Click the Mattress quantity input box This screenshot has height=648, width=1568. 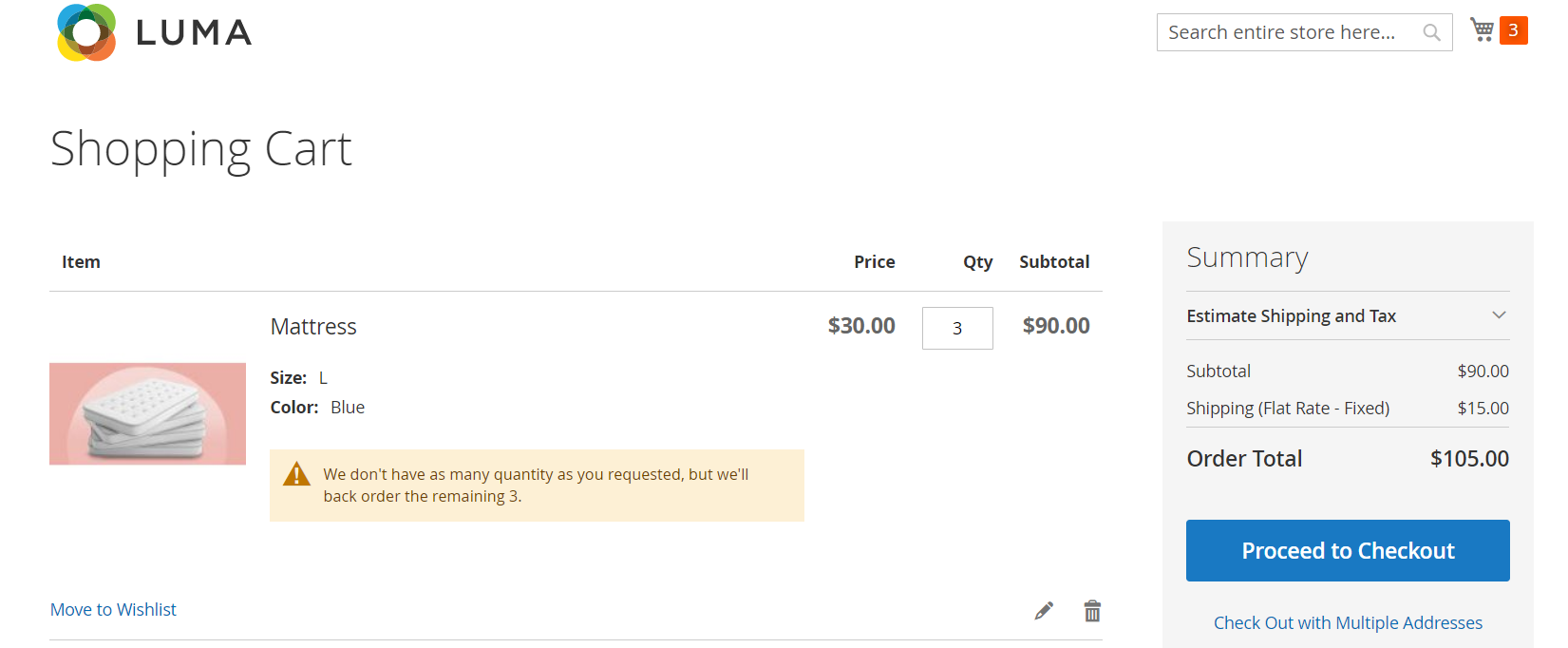tap(956, 328)
